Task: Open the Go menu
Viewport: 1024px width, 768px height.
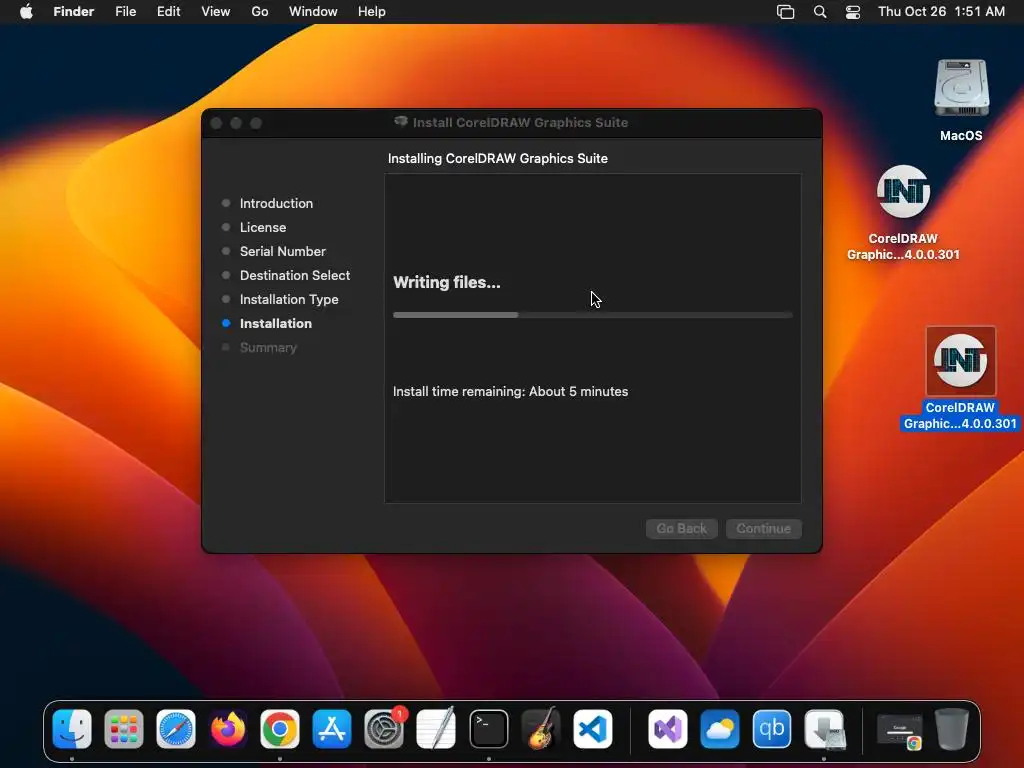Action: pyautogui.click(x=260, y=12)
